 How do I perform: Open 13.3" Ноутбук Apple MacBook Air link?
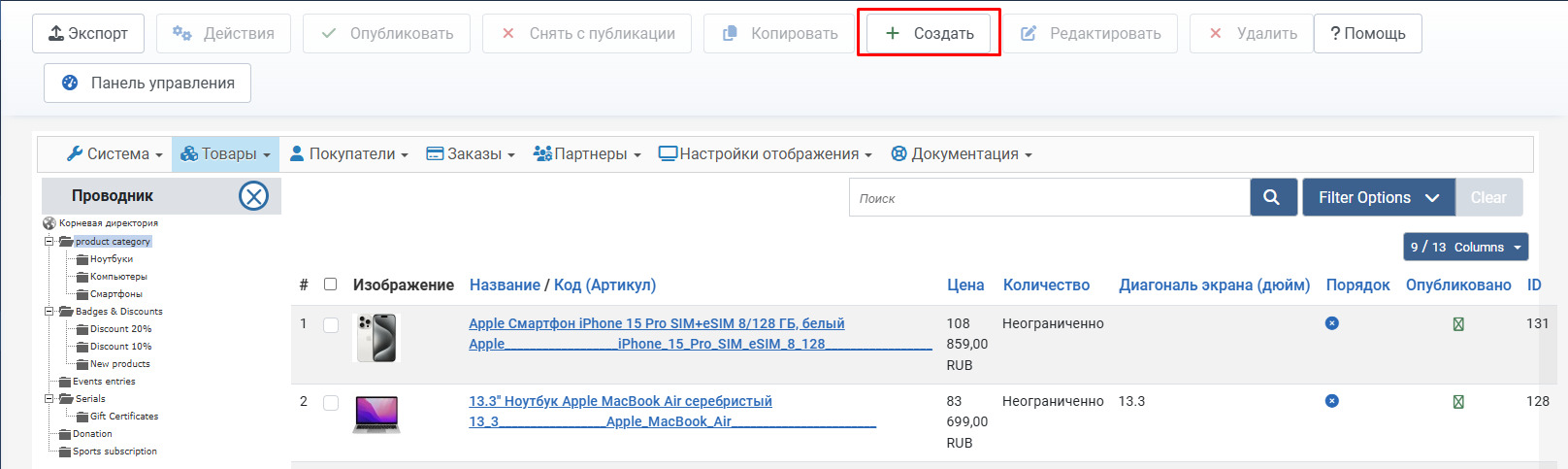620,401
